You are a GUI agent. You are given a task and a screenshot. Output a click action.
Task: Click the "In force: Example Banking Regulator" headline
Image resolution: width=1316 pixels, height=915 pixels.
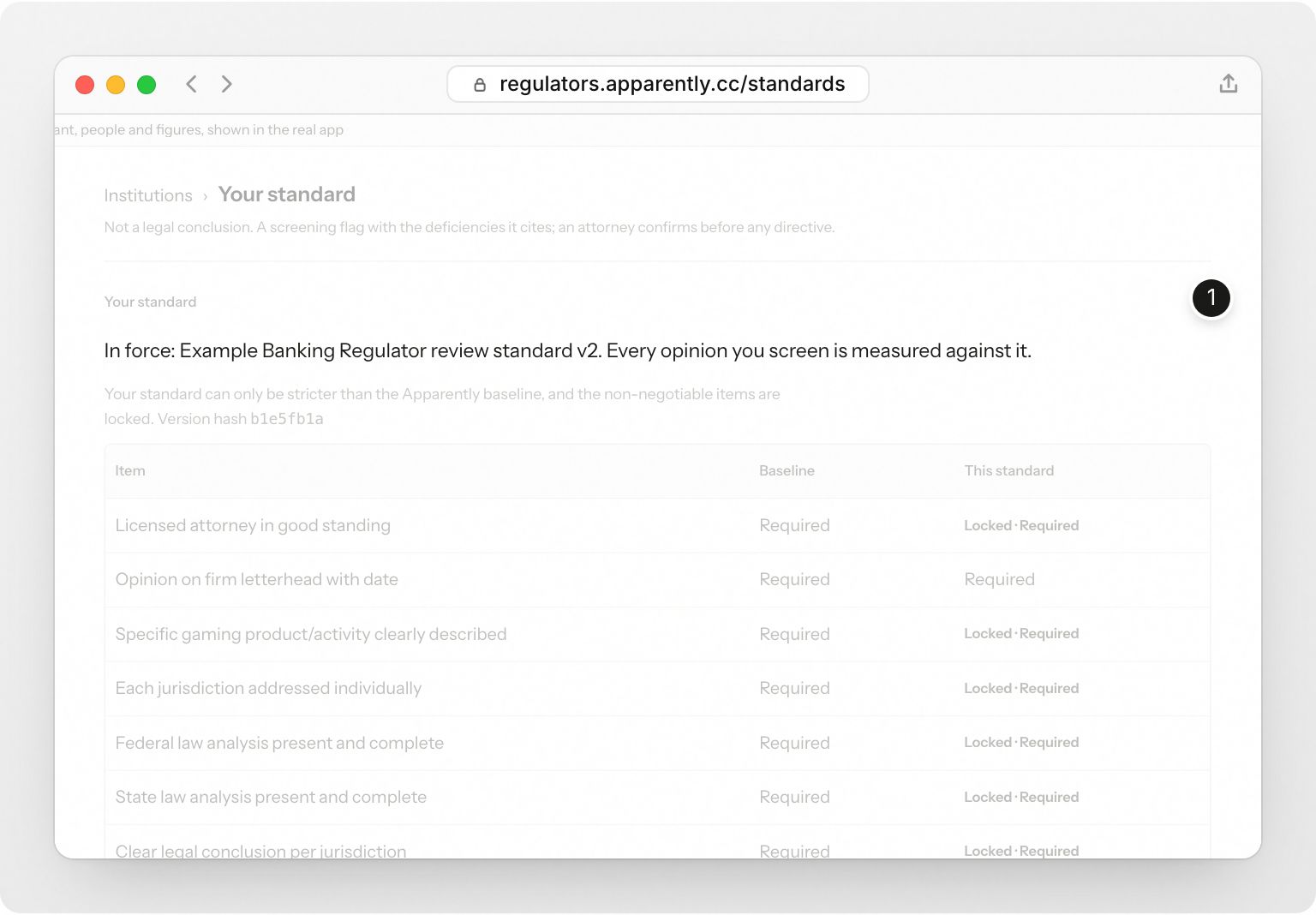(x=567, y=350)
